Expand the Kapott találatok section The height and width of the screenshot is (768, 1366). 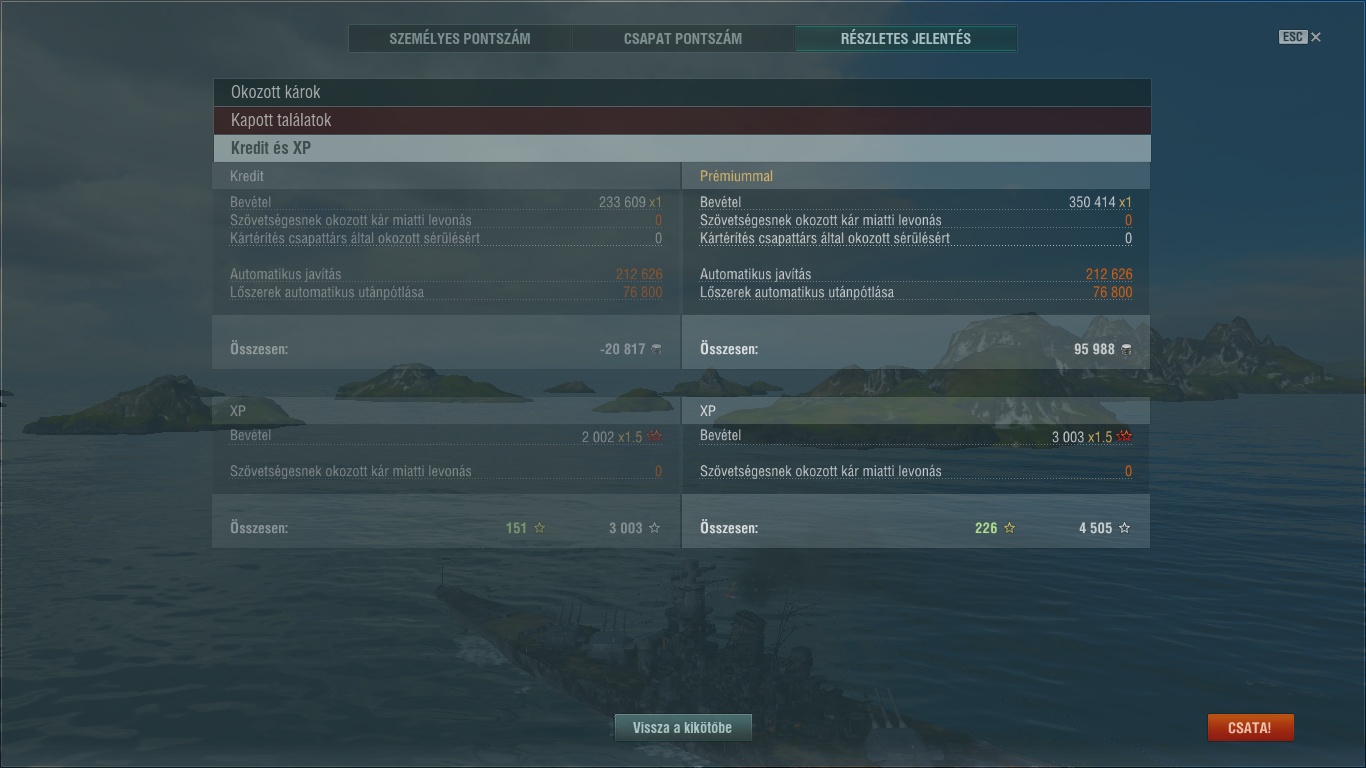coord(681,120)
